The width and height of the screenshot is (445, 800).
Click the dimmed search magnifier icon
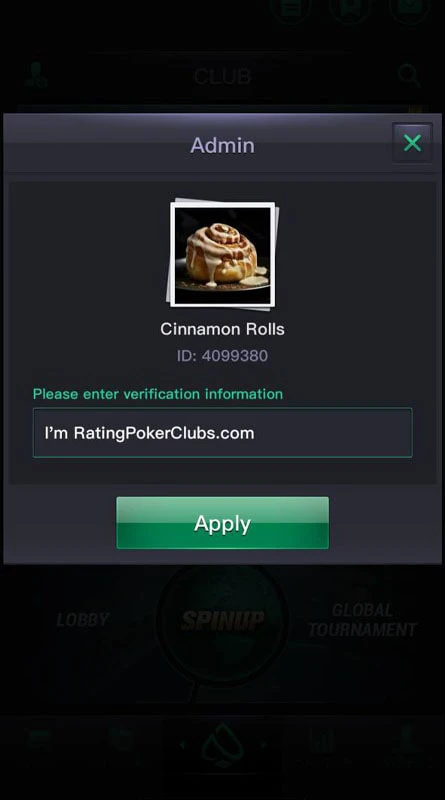[409, 77]
